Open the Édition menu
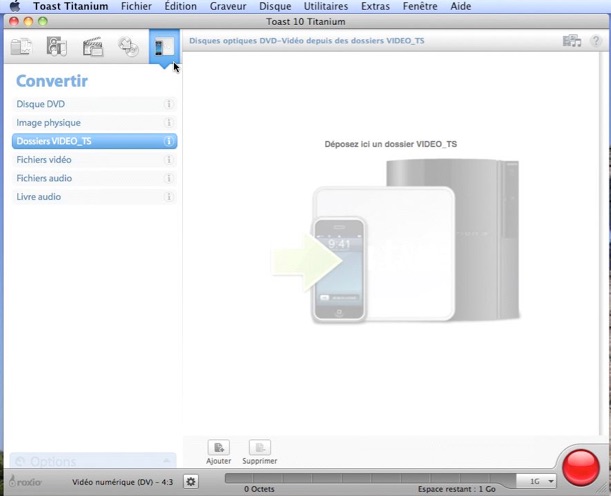Image resolution: width=611 pixels, height=496 pixels. tap(180, 6)
